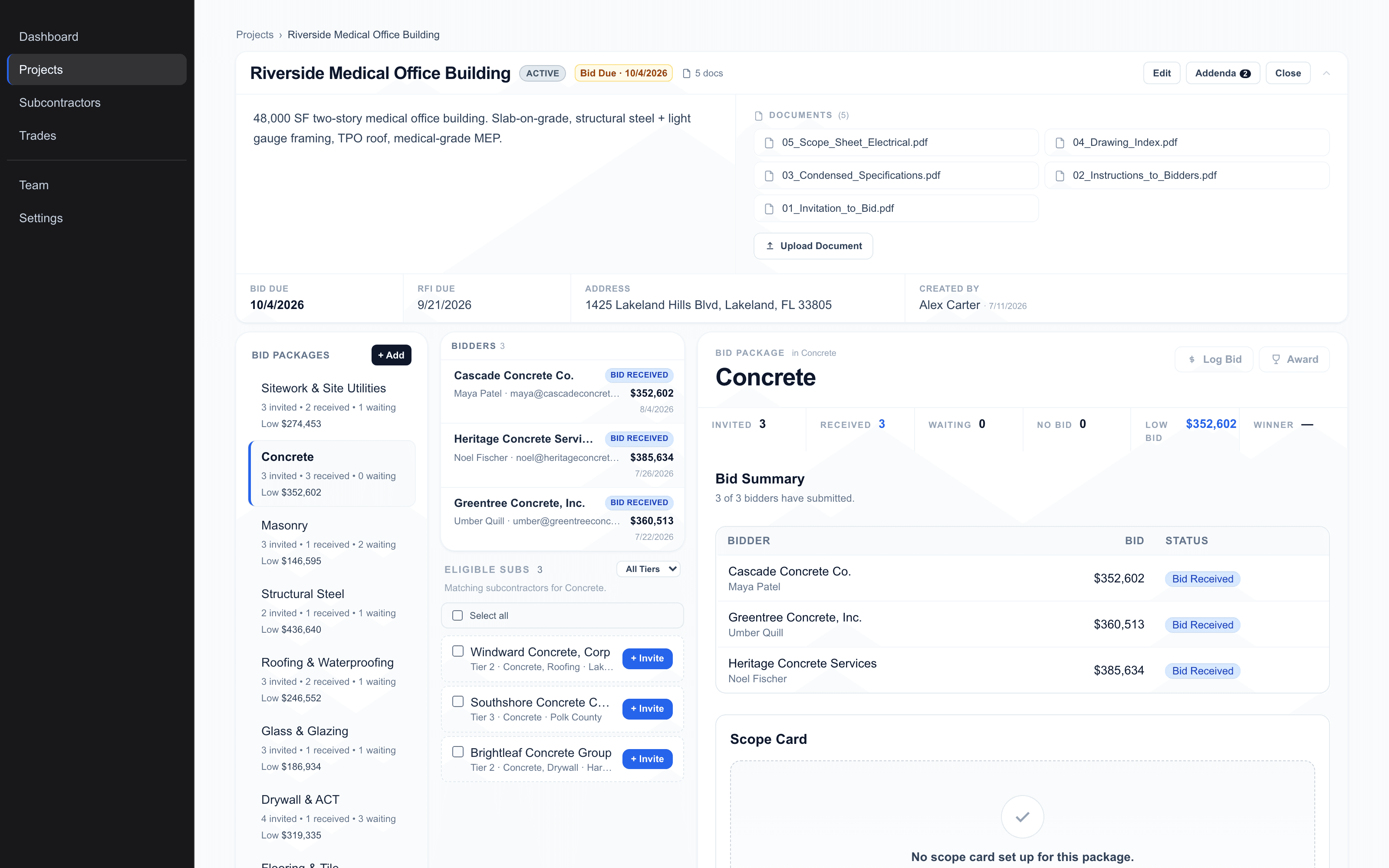Click the file icon beside 01_Invitation_to_Bid.pdf

pyautogui.click(x=769, y=208)
